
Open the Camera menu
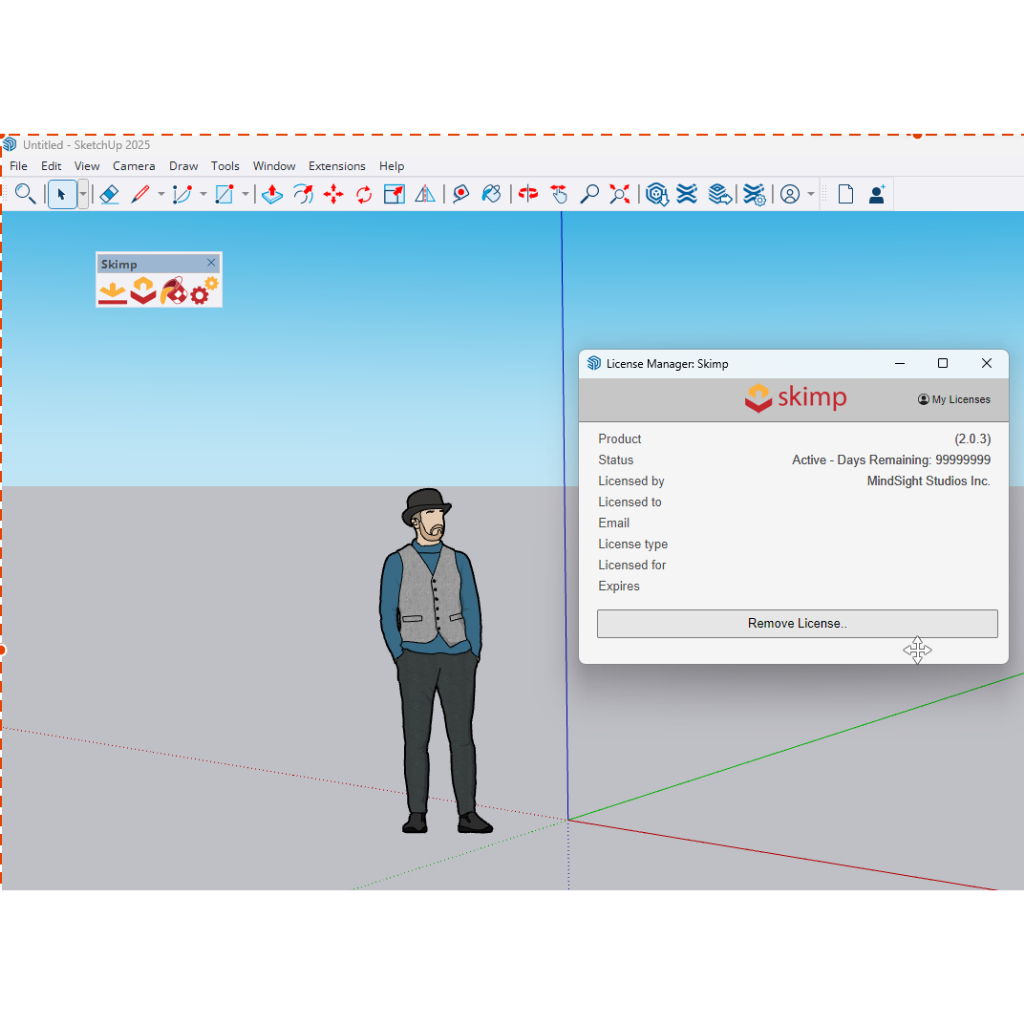point(134,166)
